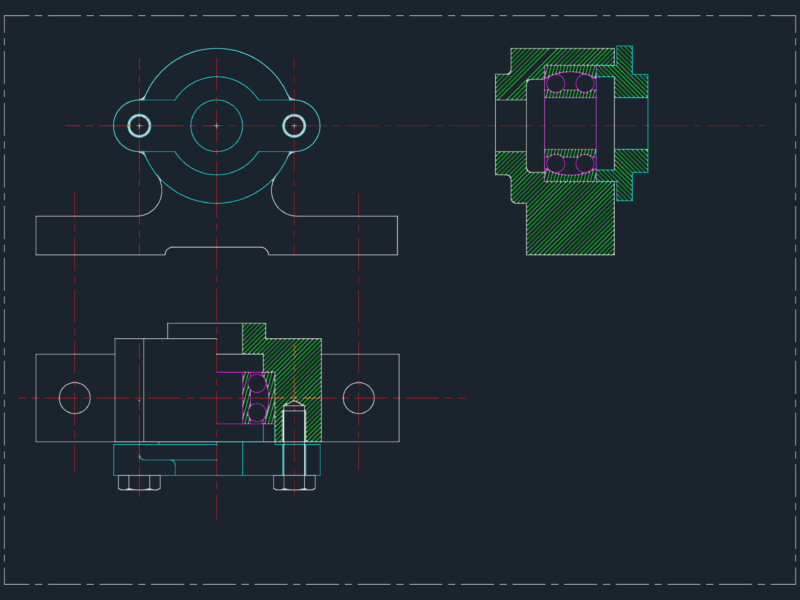
Task: Select upper-right bearing ball in section view
Action: pos(585,83)
